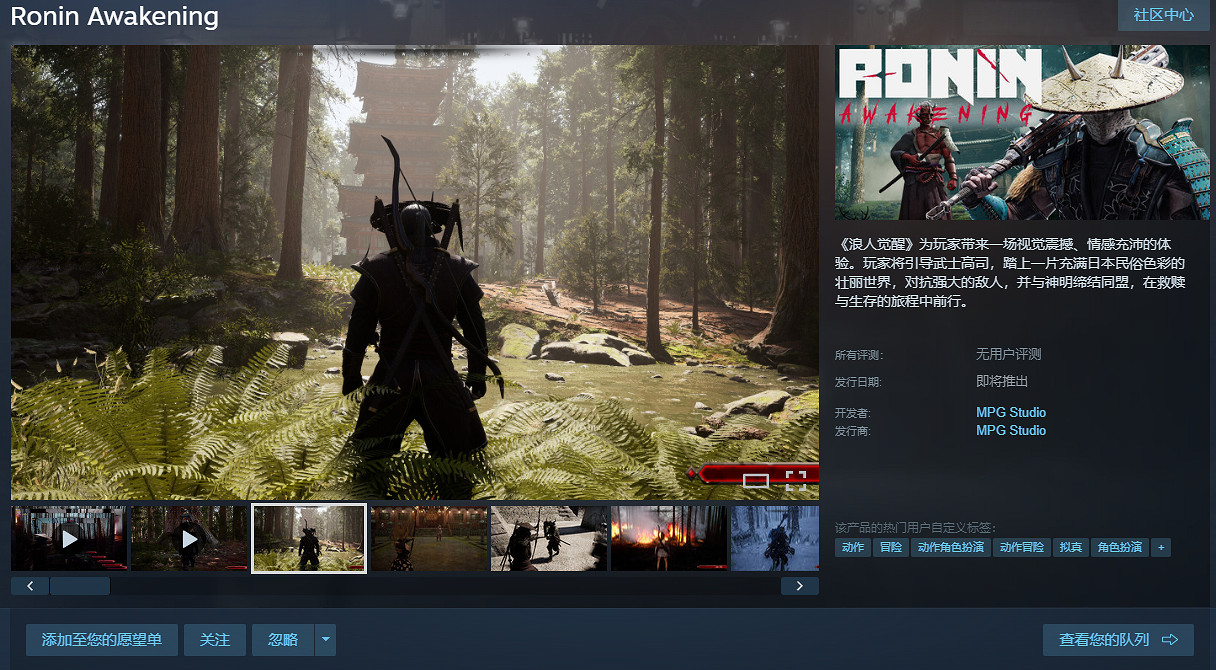
Task: Open the MPG Studio publisher link
Action: point(1011,430)
